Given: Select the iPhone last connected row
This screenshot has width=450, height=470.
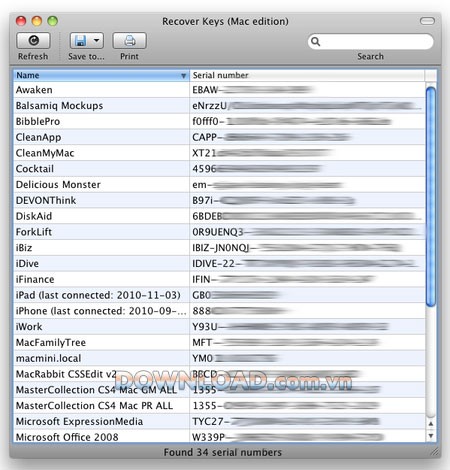Looking at the screenshot, I should [x=219, y=311].
